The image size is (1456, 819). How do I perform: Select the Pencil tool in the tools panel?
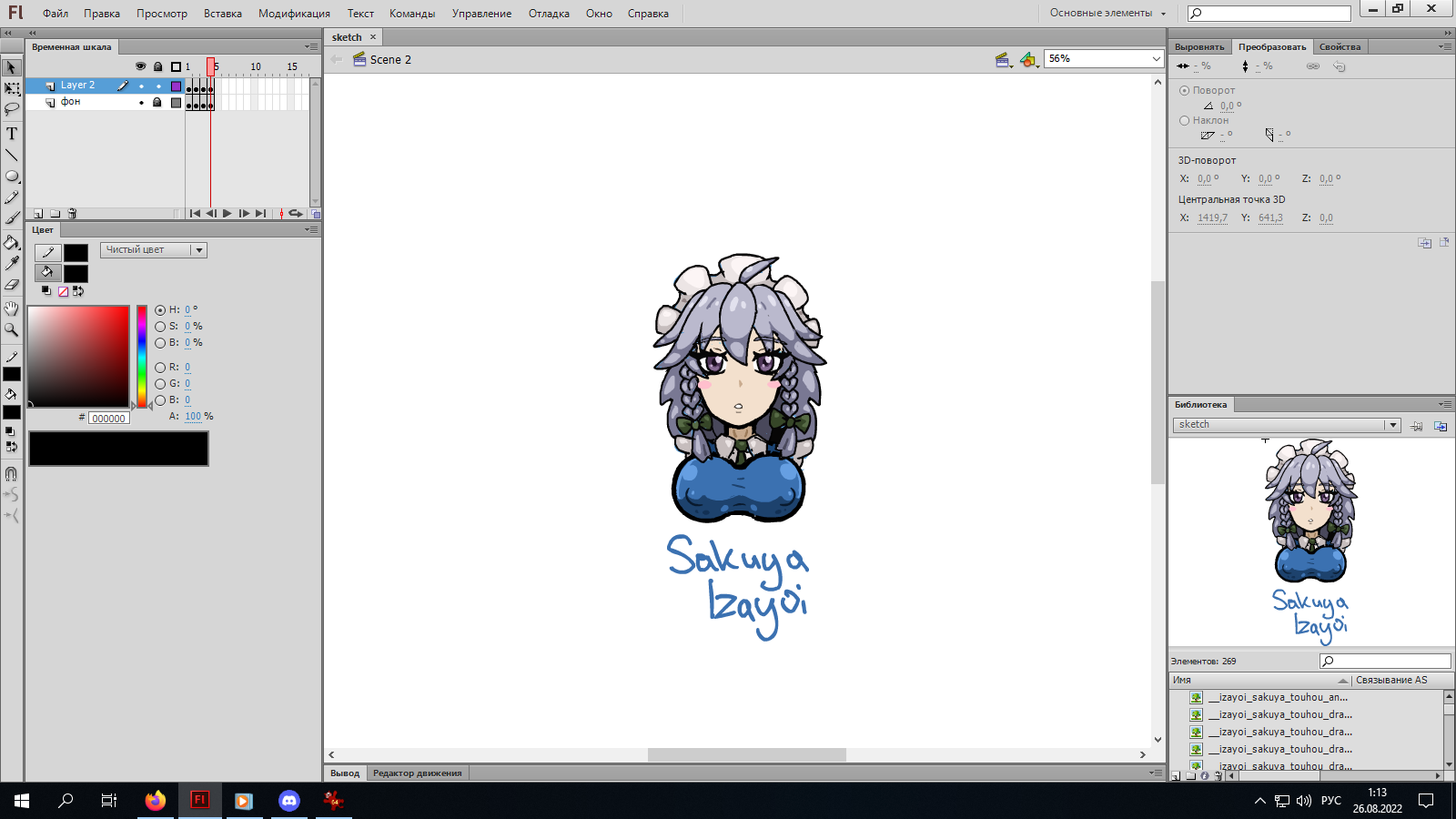point(12,197)
